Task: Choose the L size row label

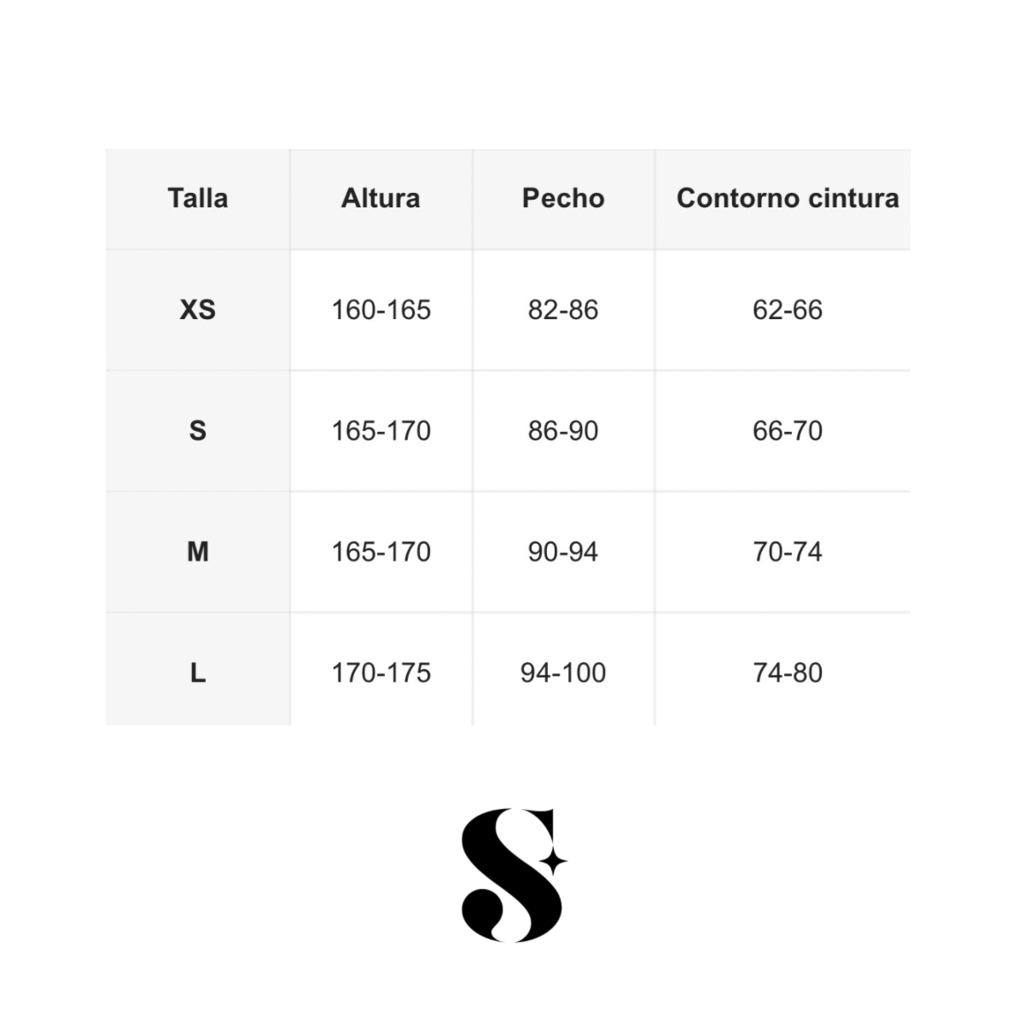Action: tap(198, 673)
